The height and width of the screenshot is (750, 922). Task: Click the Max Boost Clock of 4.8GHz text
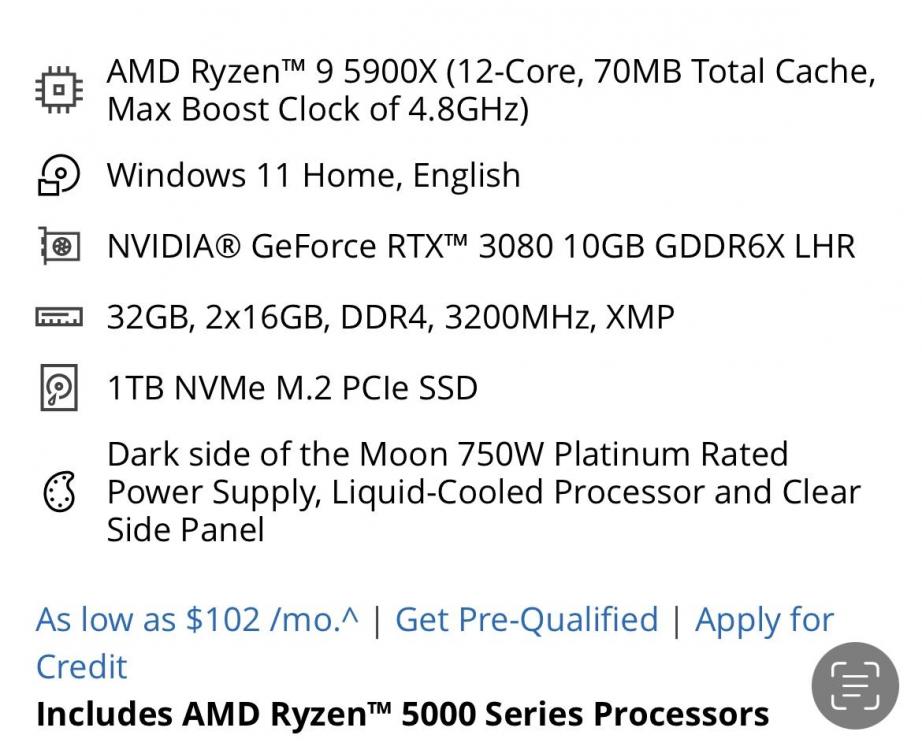tap(317, 110)
